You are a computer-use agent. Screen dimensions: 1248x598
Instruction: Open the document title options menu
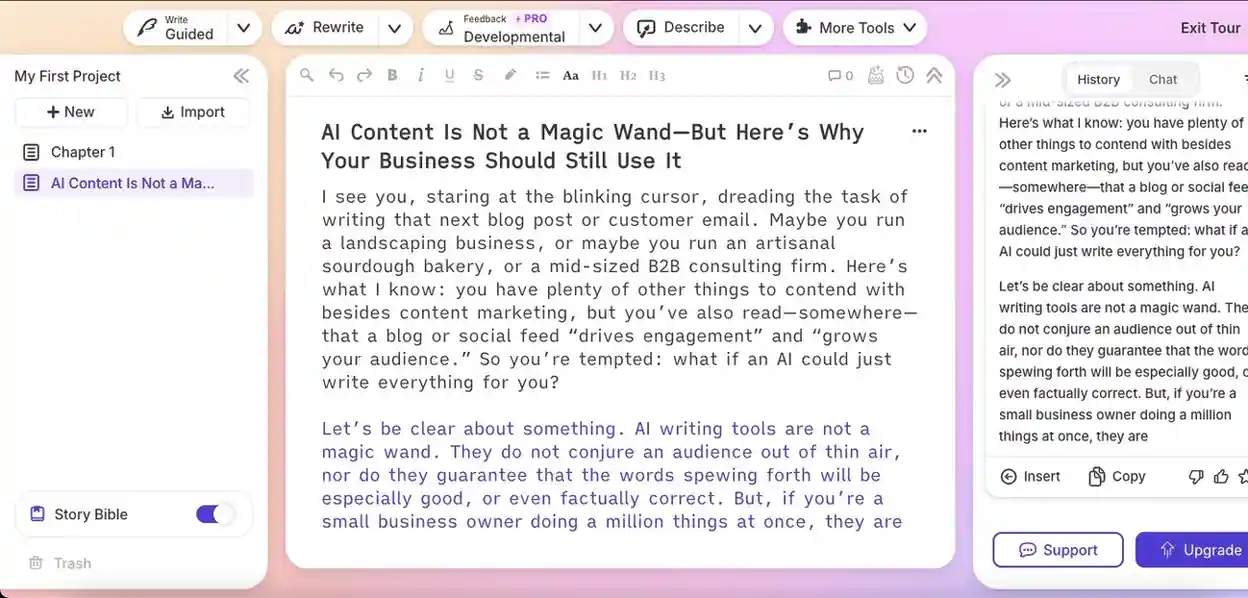tap(919, 131)
